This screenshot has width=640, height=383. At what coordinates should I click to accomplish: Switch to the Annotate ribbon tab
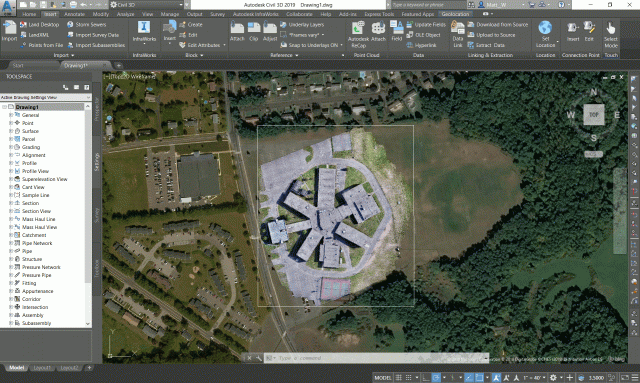74,14
